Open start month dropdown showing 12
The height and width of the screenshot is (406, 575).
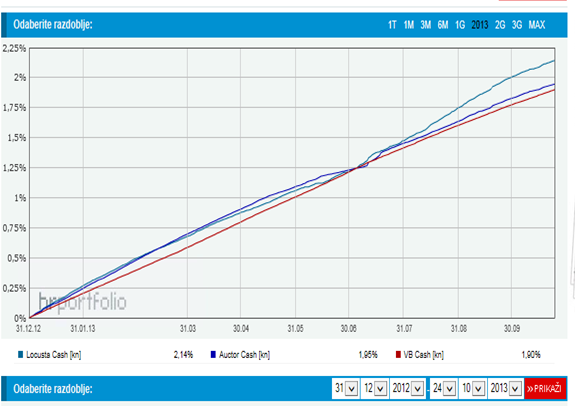pos(374,388)
